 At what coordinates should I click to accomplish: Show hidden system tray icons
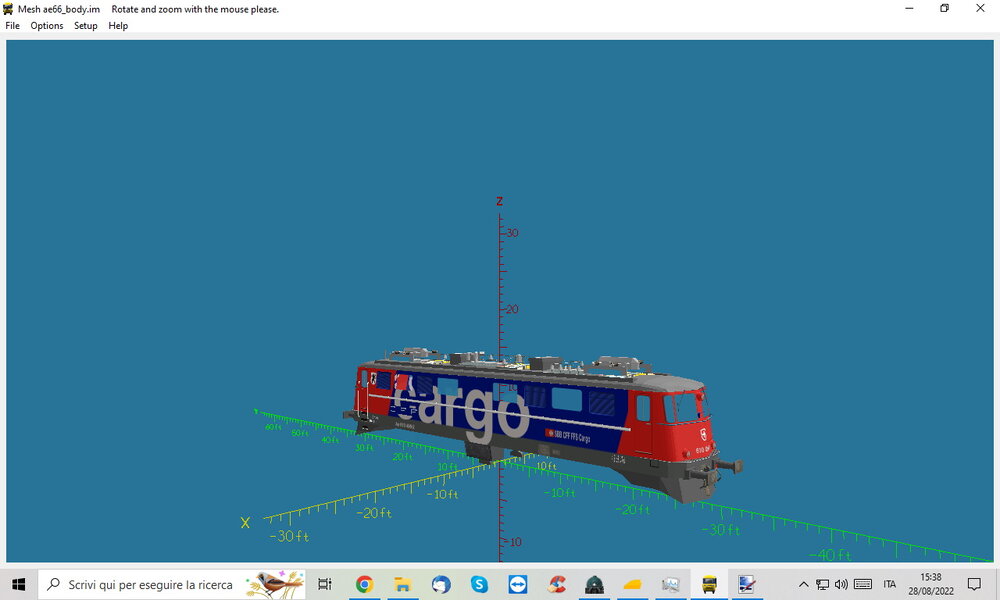click(804, 584)
